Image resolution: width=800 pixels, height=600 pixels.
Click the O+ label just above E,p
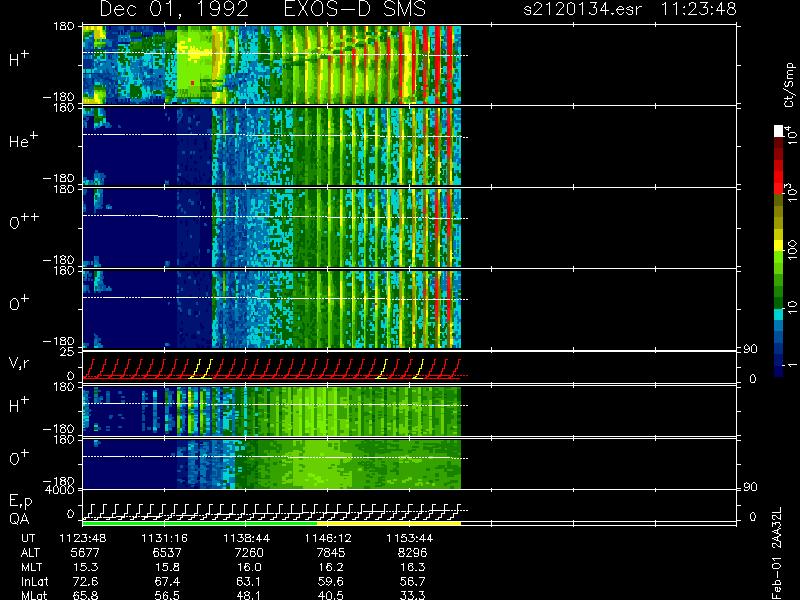tap(19, 458)
